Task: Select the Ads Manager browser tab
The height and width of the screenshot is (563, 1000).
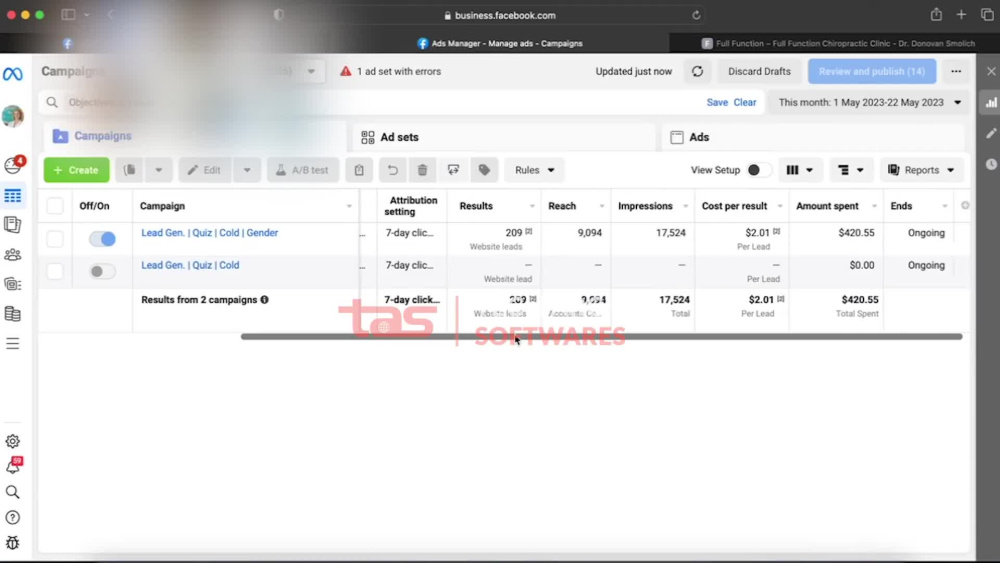Action: point(500,43)
